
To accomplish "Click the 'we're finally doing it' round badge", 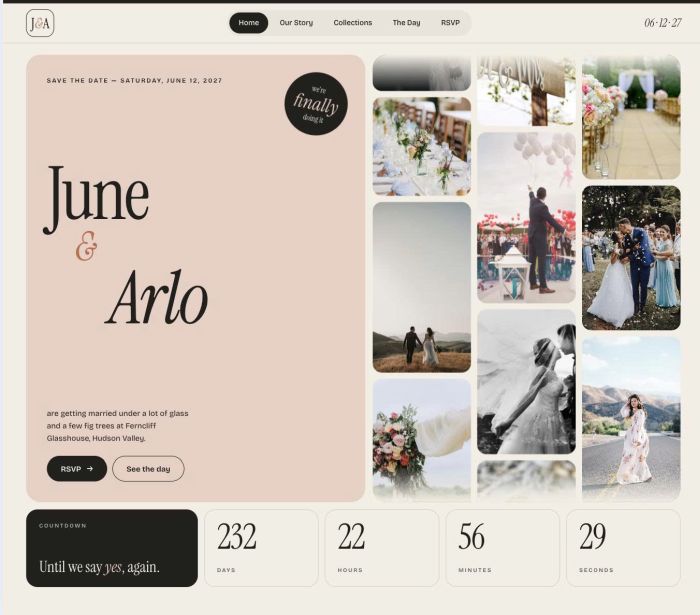I will [x=316, y=104].
